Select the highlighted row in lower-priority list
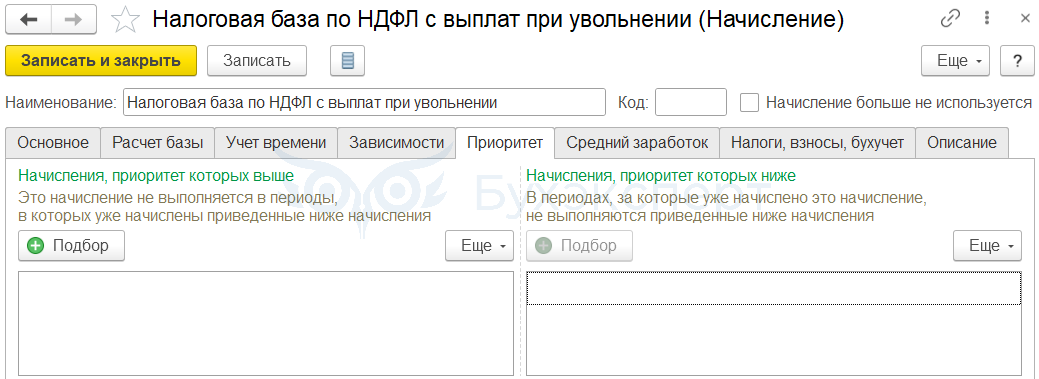The width and height of the screenshot is (1039, 379). click(x=773, y=288)
